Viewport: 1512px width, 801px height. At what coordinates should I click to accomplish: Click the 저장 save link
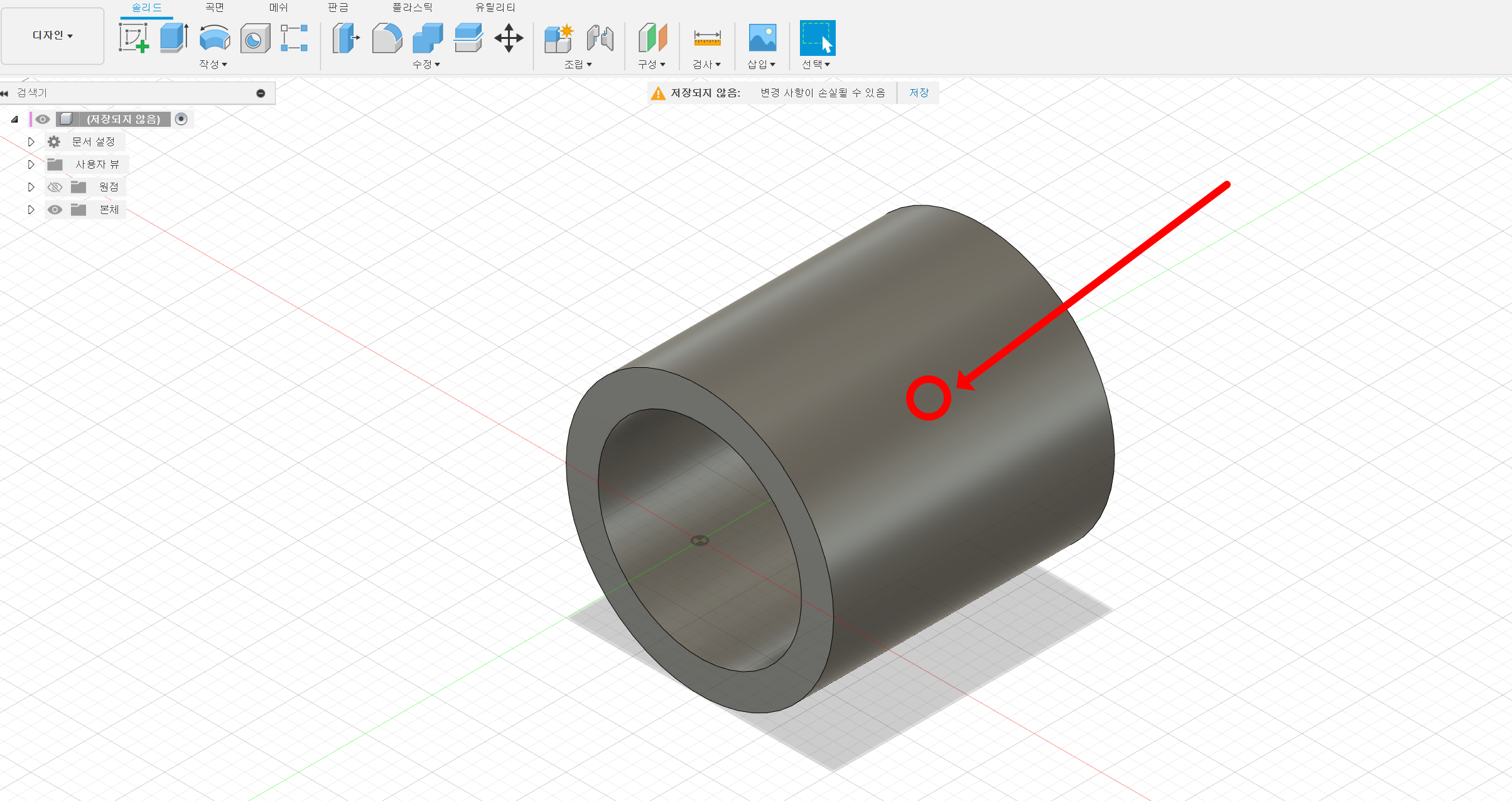(919, 93)
